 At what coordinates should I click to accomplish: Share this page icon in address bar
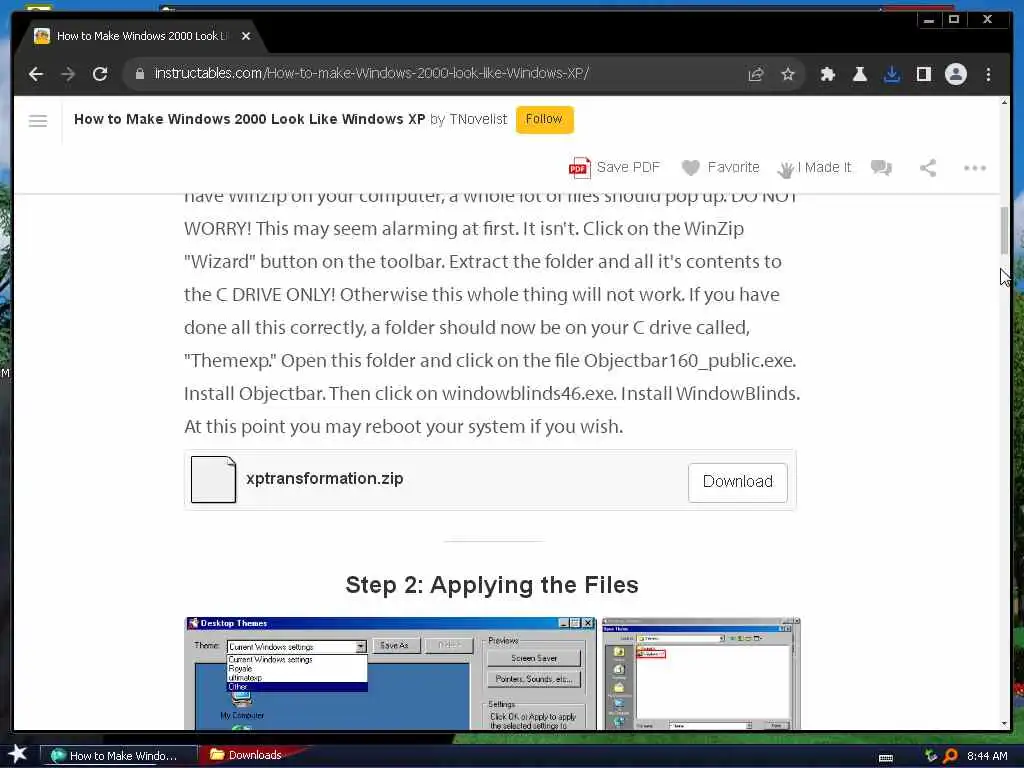756,74
